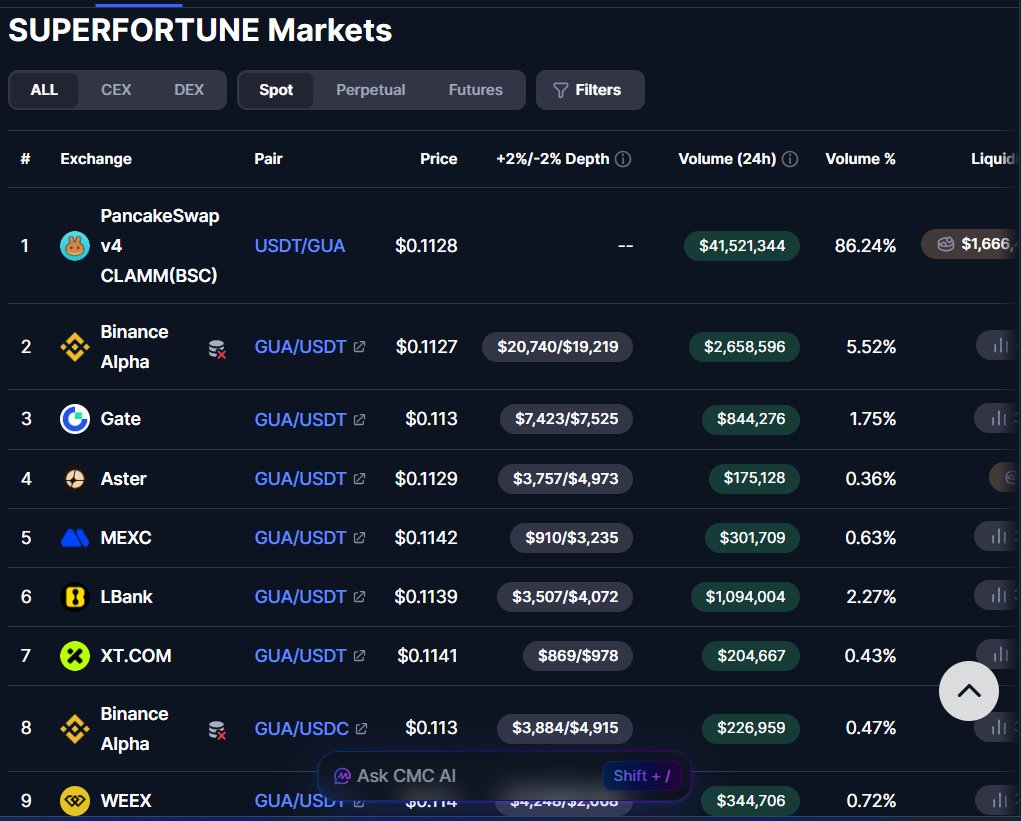This screenshot has width=1021, height=821.
Task: Open external link icon for Aster GUA/USDT
Action: point(359,479)
